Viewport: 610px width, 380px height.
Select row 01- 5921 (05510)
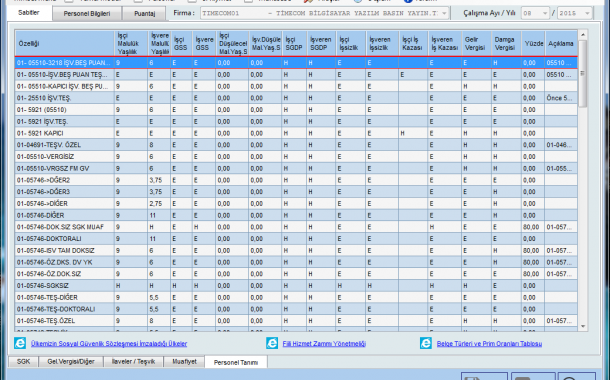(296, 110)
